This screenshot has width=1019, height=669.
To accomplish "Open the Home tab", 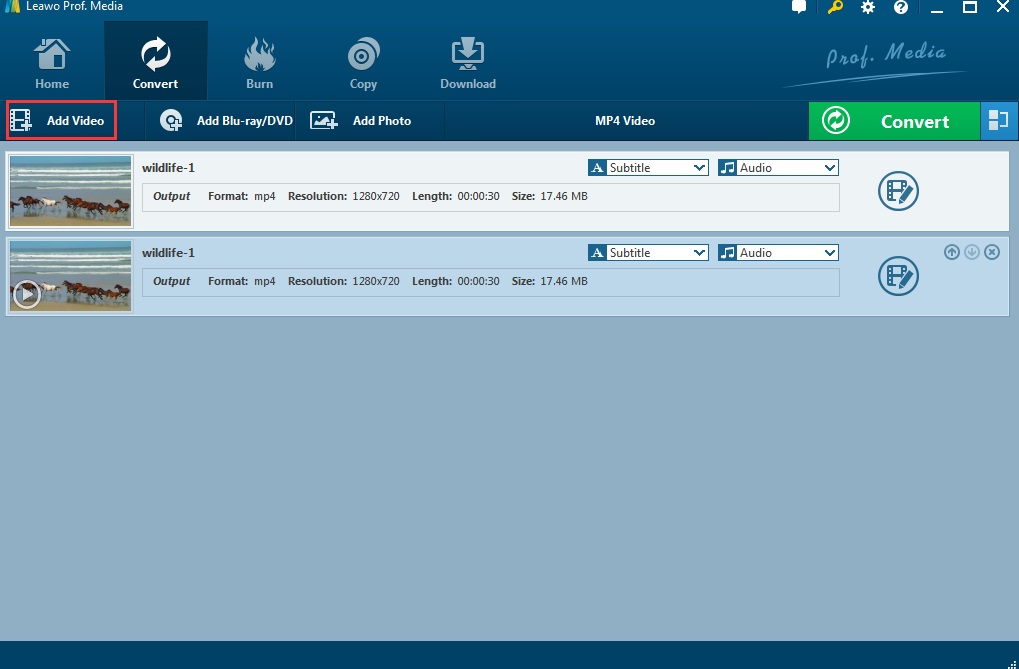I will pyautogui.click(x=52, y=63).
